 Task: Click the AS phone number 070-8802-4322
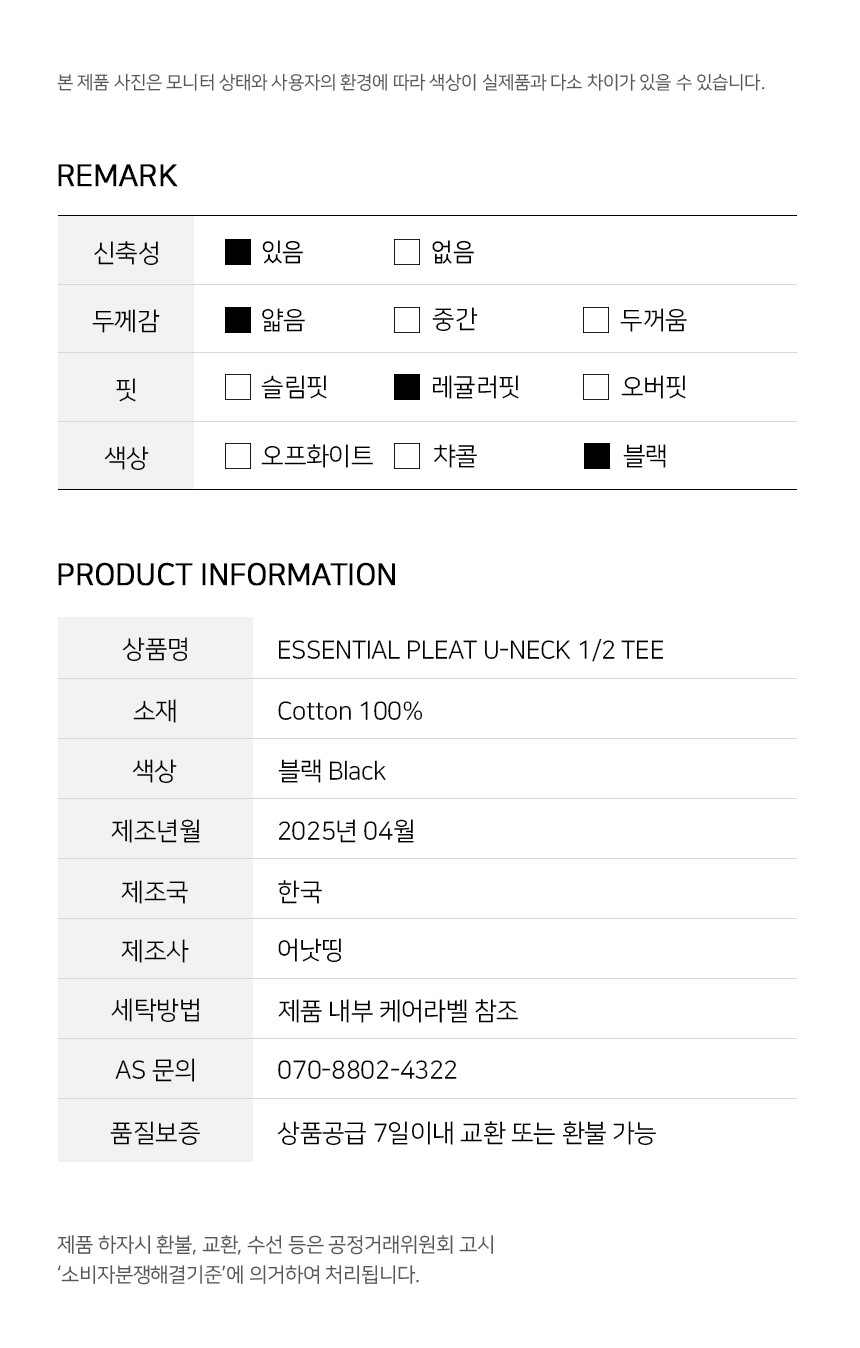coord(367,1070)
